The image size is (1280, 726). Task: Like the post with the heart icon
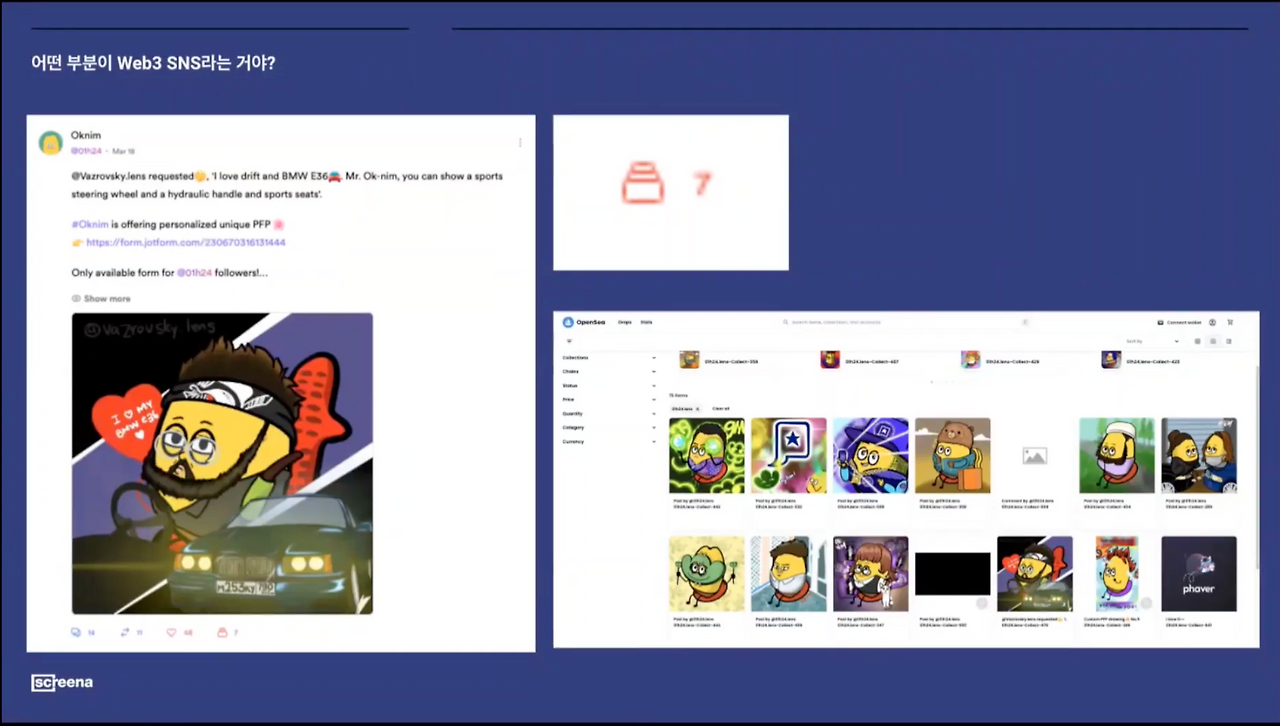point(172,632)
